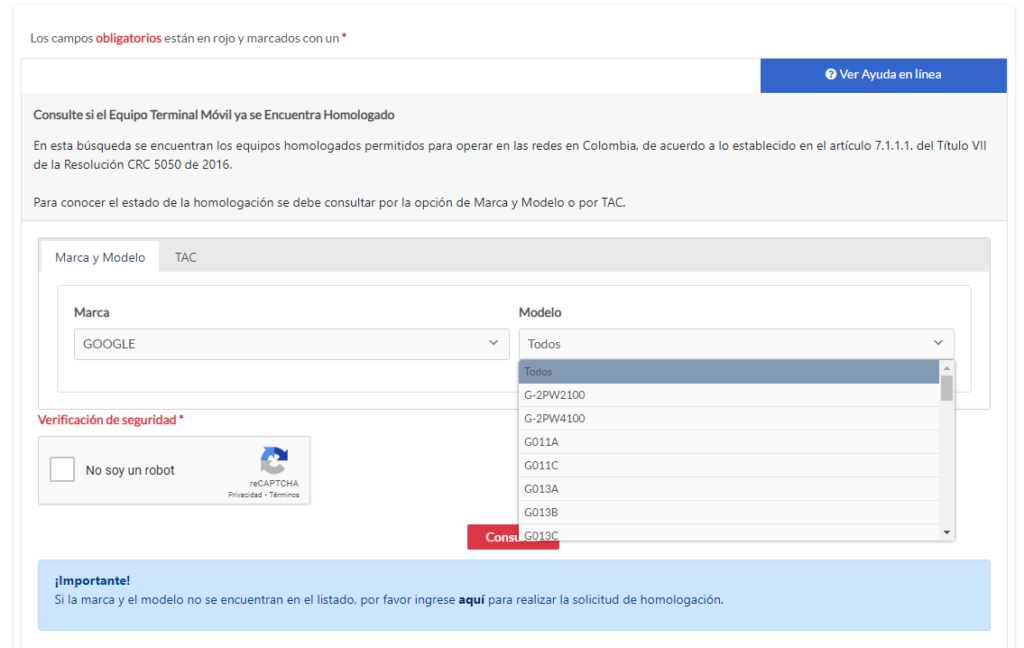
Task: Open the Marca dropdown showing GOOGLE
Action: coord(290,344)
